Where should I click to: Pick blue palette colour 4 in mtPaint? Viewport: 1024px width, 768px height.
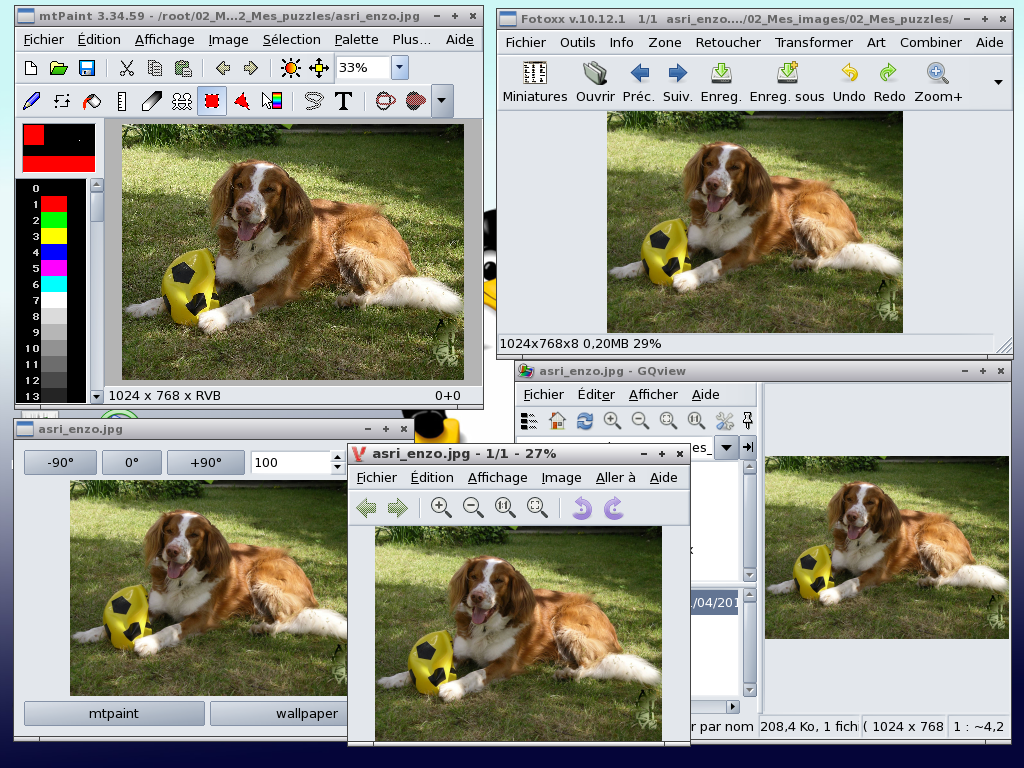54,252
